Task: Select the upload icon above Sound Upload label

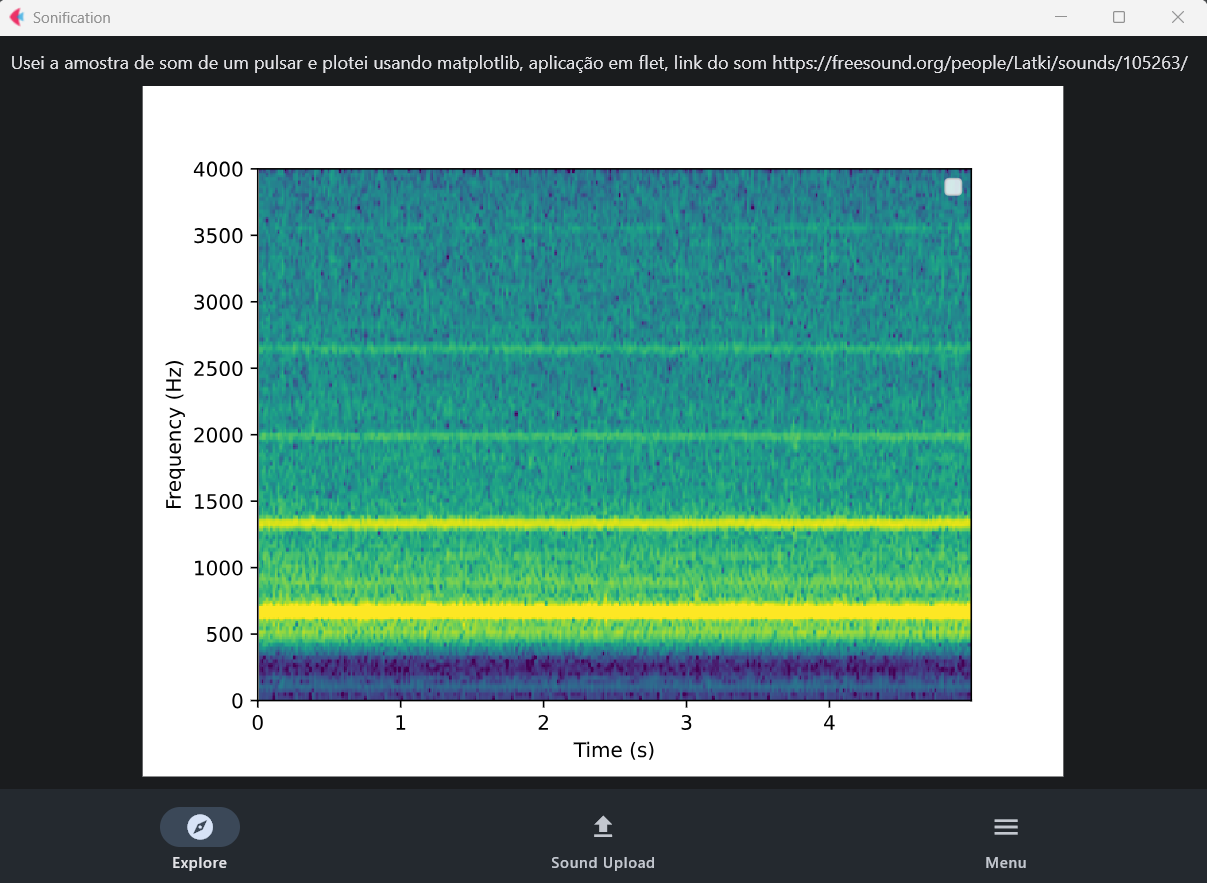Action: pyautogui.click(x=603, y=825)
